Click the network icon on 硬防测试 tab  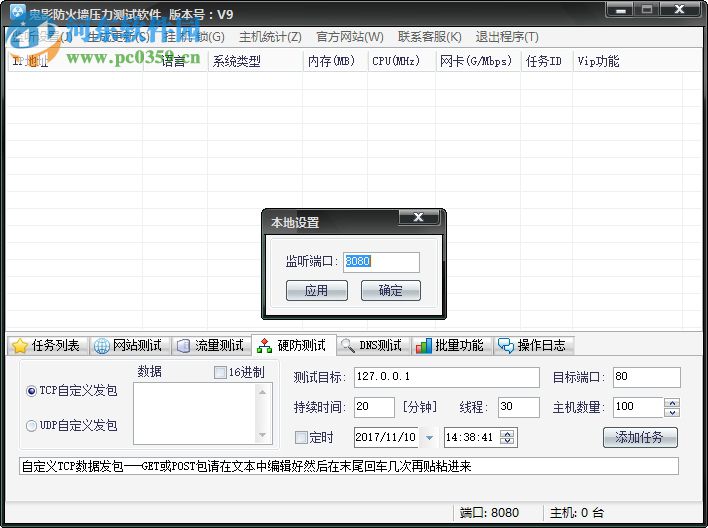coord(265,346)
